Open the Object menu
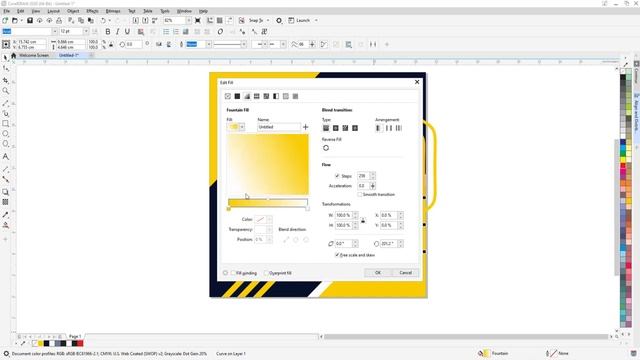Screen dimensions: 640x360 (73, 11)
